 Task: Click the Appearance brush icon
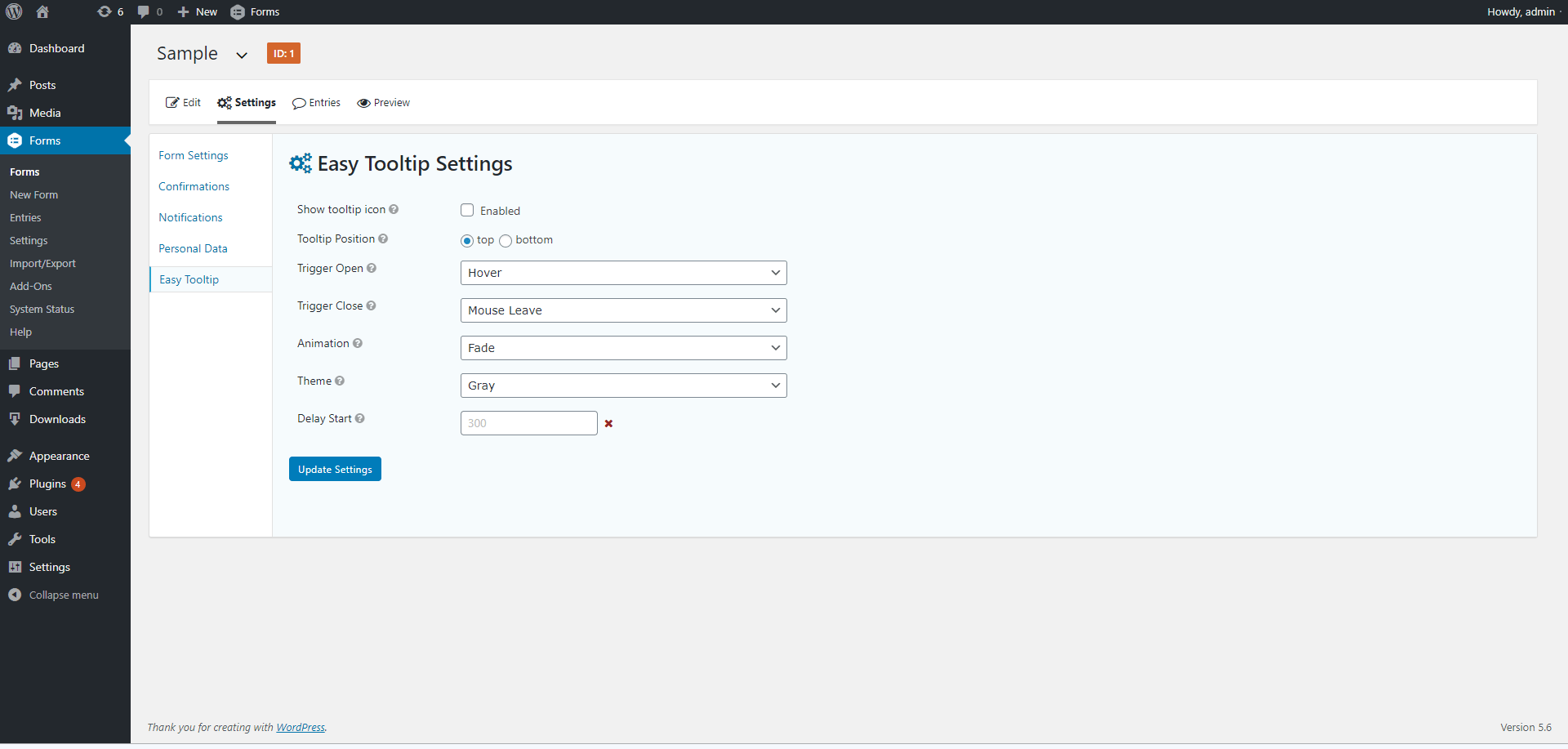15,456
